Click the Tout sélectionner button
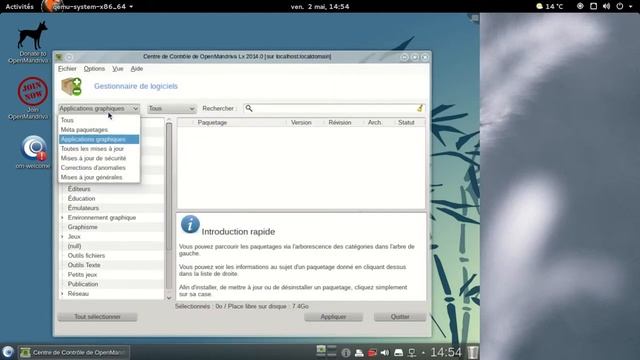Screen dimensions: 640x360 [x=97, y=317]
